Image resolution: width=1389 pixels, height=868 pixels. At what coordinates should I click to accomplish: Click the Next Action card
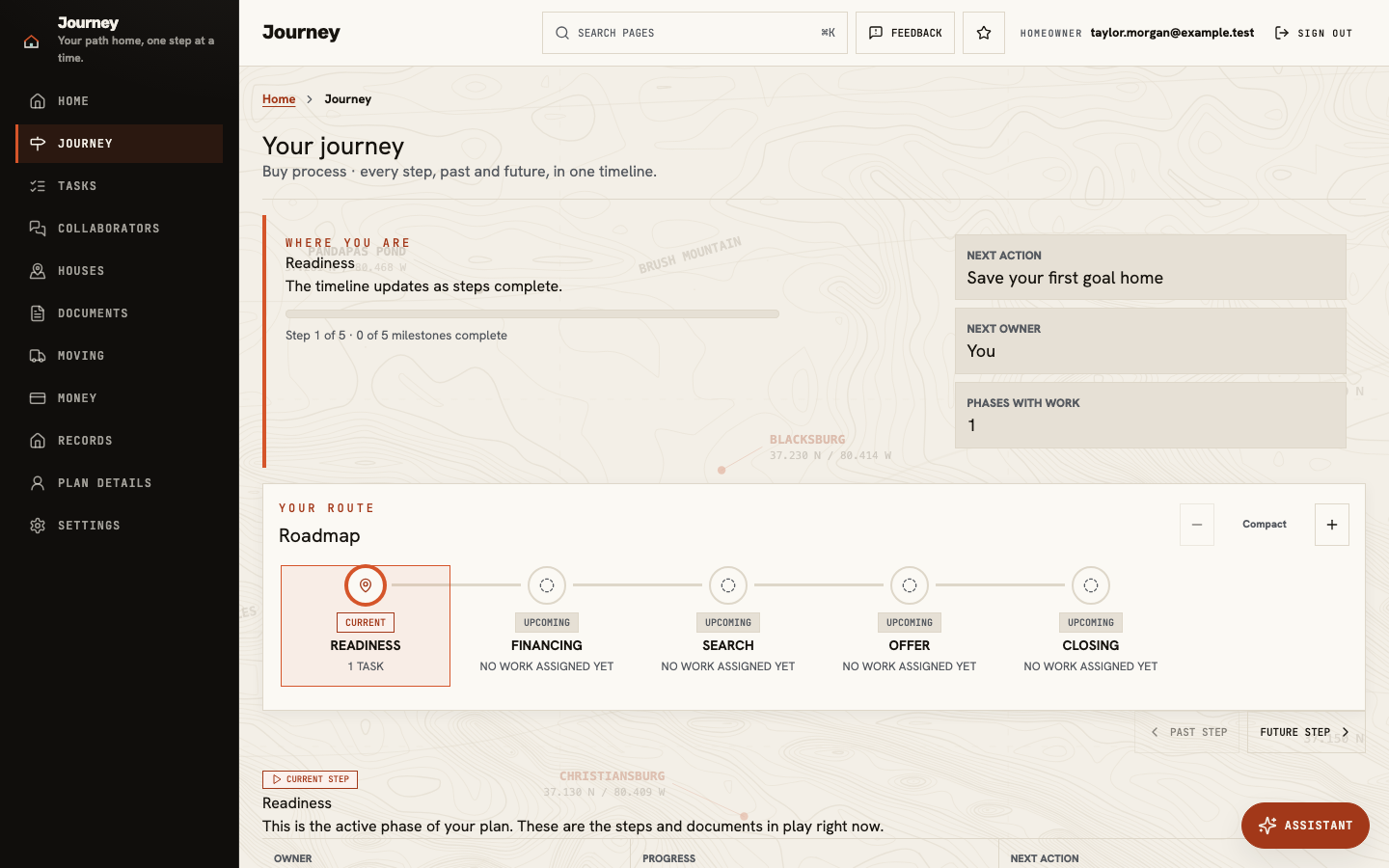coord(1150,267)
